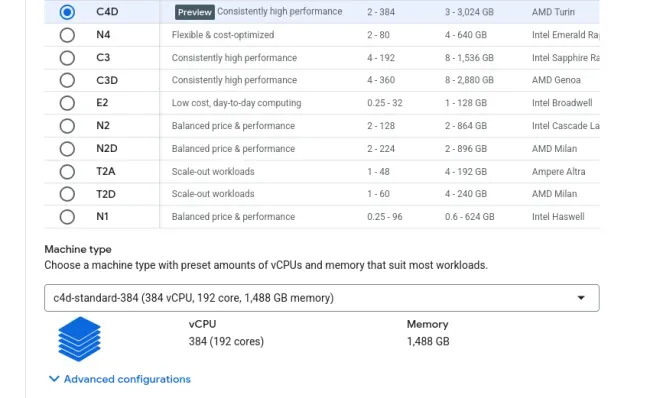Click the selected C4D radio button

point(67,12)
